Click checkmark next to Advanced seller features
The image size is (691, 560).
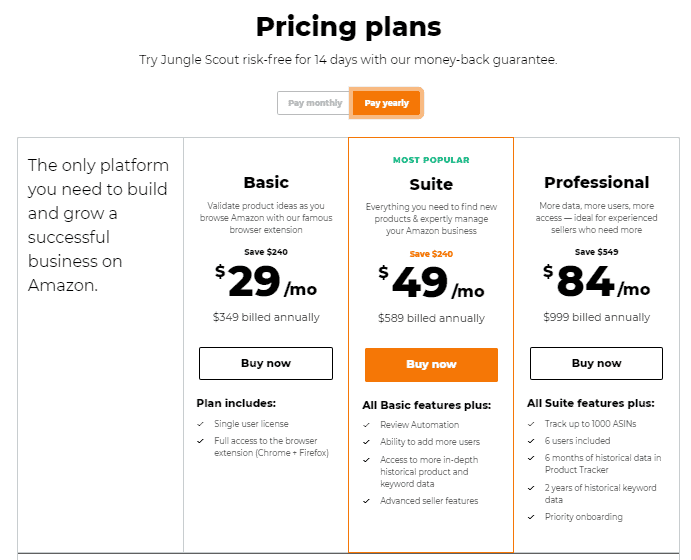366,501
